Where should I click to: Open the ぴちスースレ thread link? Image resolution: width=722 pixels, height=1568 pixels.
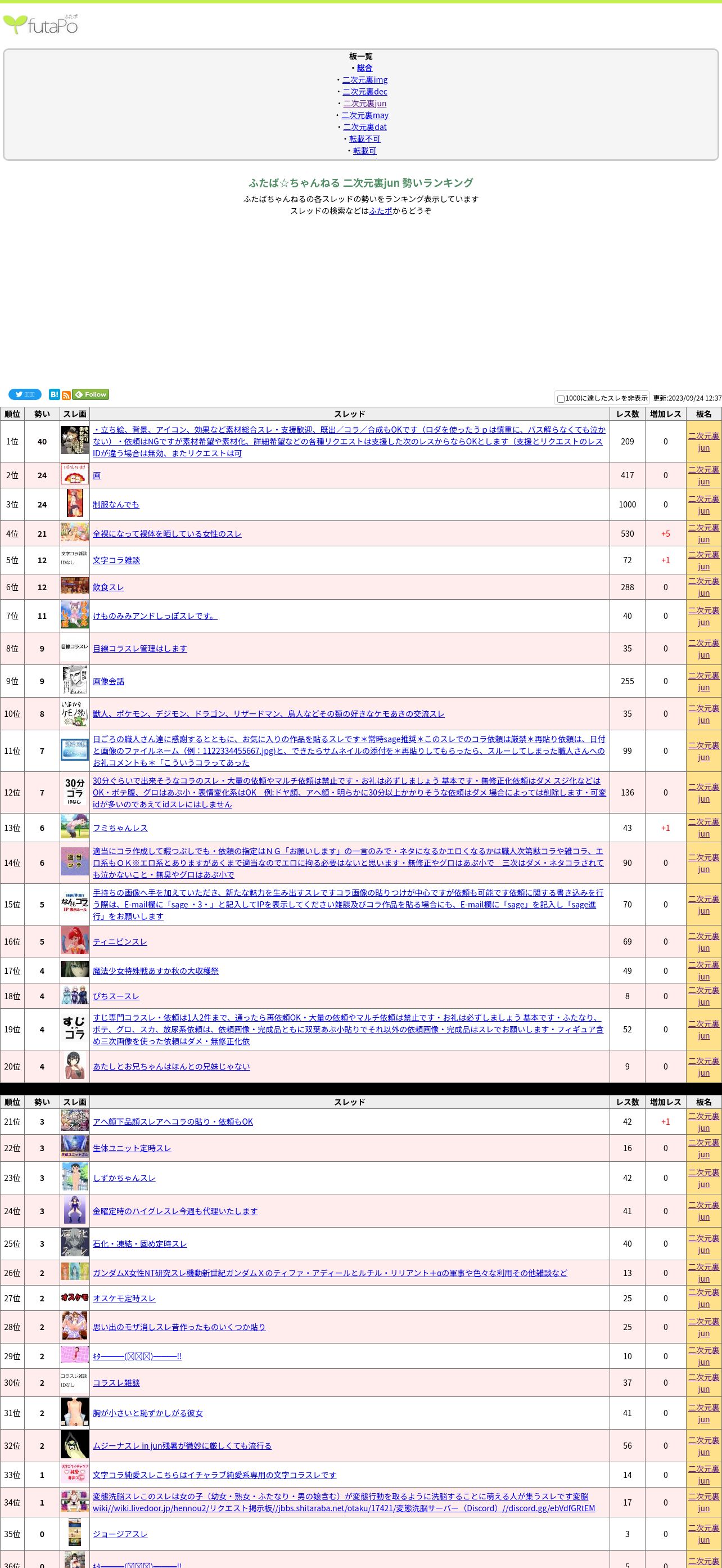116,996
